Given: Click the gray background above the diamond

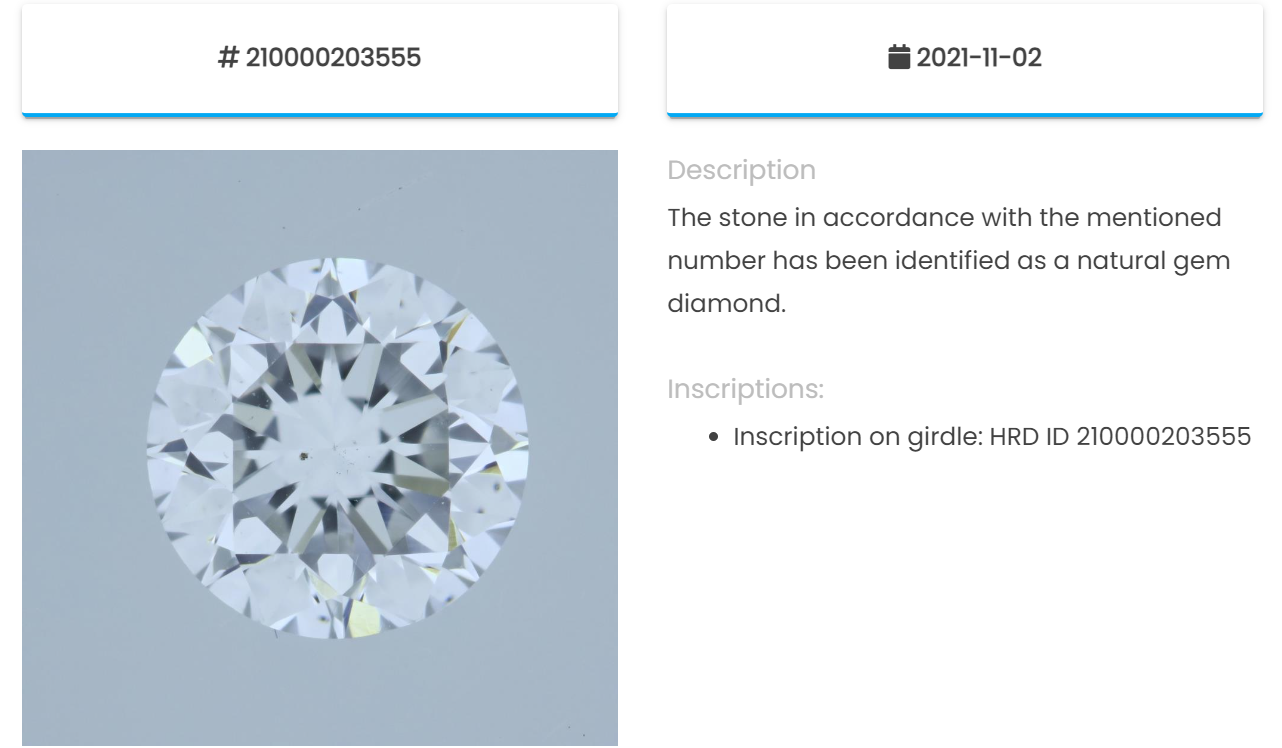Looking at the screenshot, I should [x=320, y=200].
